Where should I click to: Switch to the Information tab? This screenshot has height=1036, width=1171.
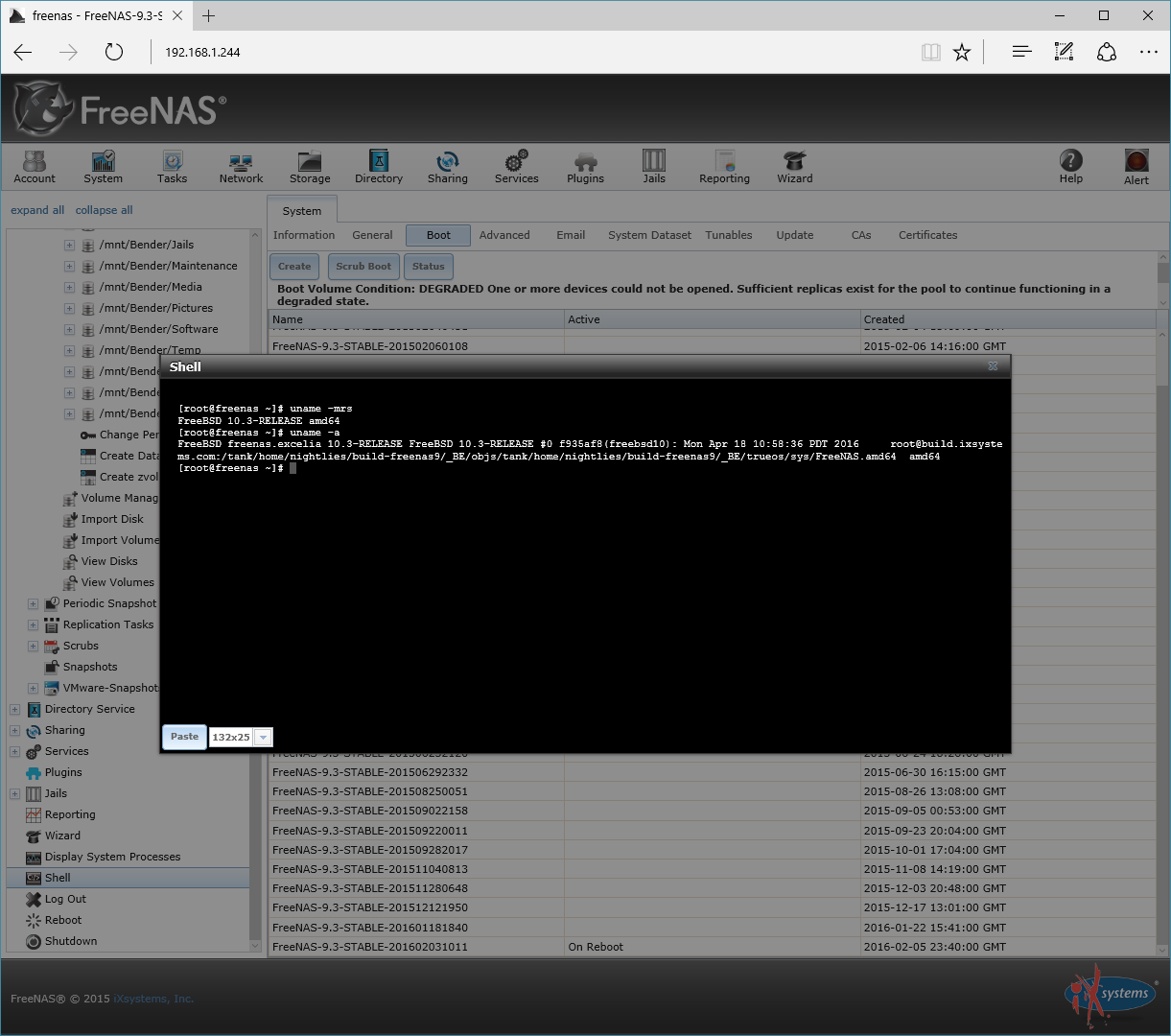pos(304,235)
